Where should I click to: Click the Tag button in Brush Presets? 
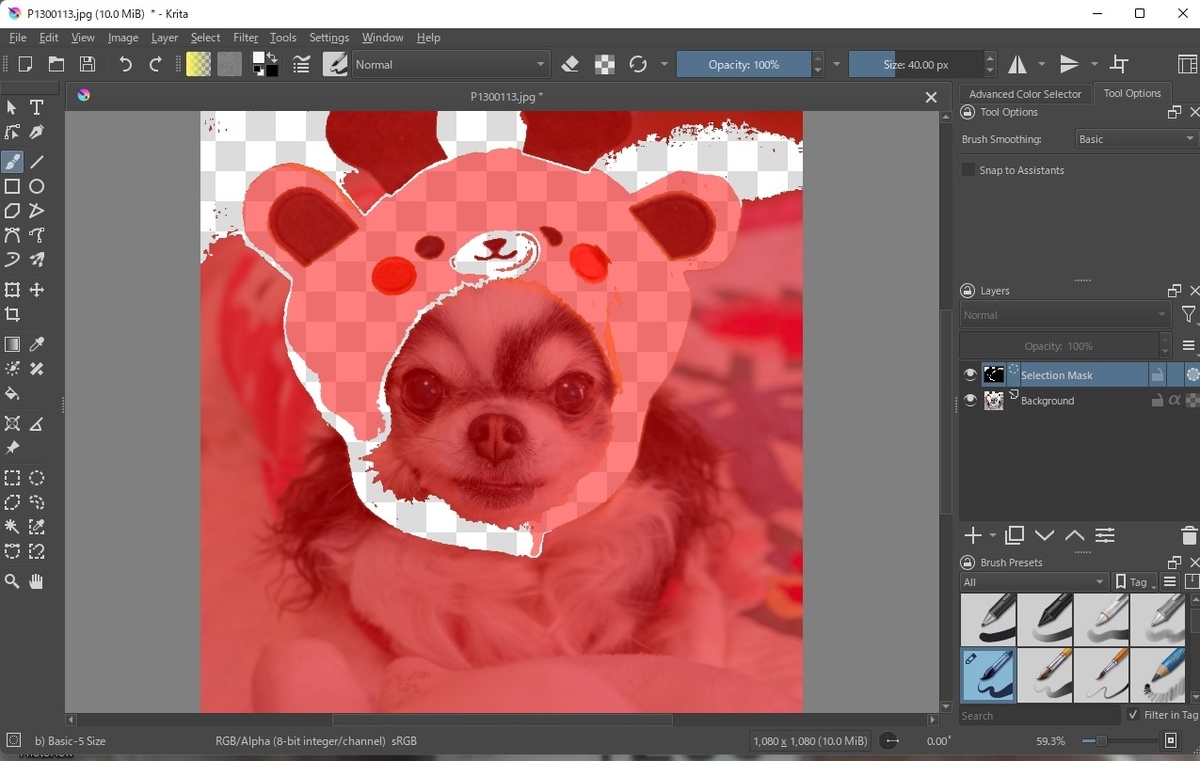pos(1135,582)
